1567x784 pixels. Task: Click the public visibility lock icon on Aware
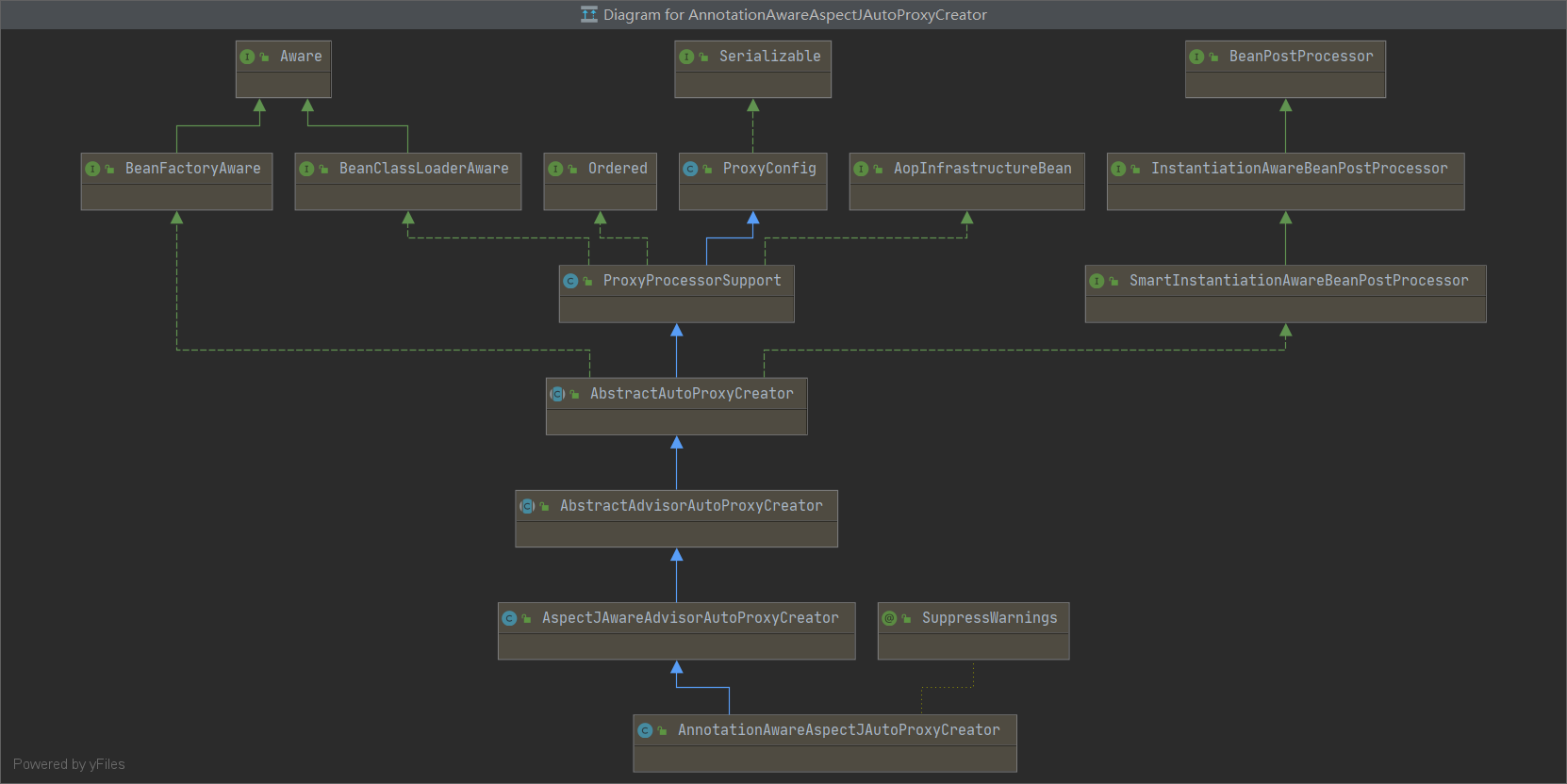tap(265, 57)
